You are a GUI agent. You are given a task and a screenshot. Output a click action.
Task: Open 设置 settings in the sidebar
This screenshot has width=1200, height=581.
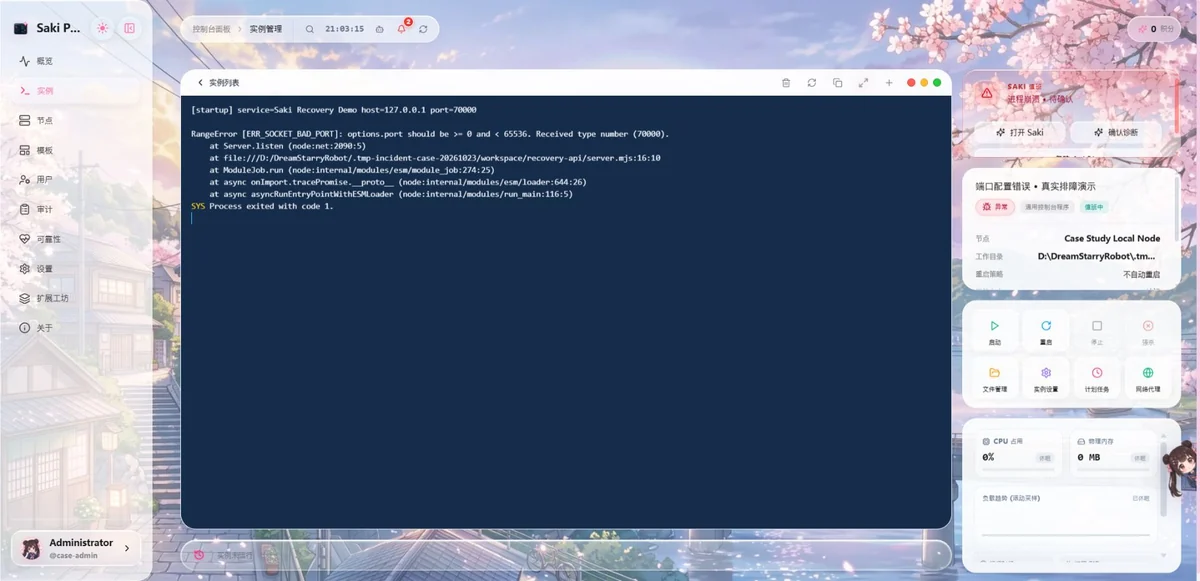[76, 269]
